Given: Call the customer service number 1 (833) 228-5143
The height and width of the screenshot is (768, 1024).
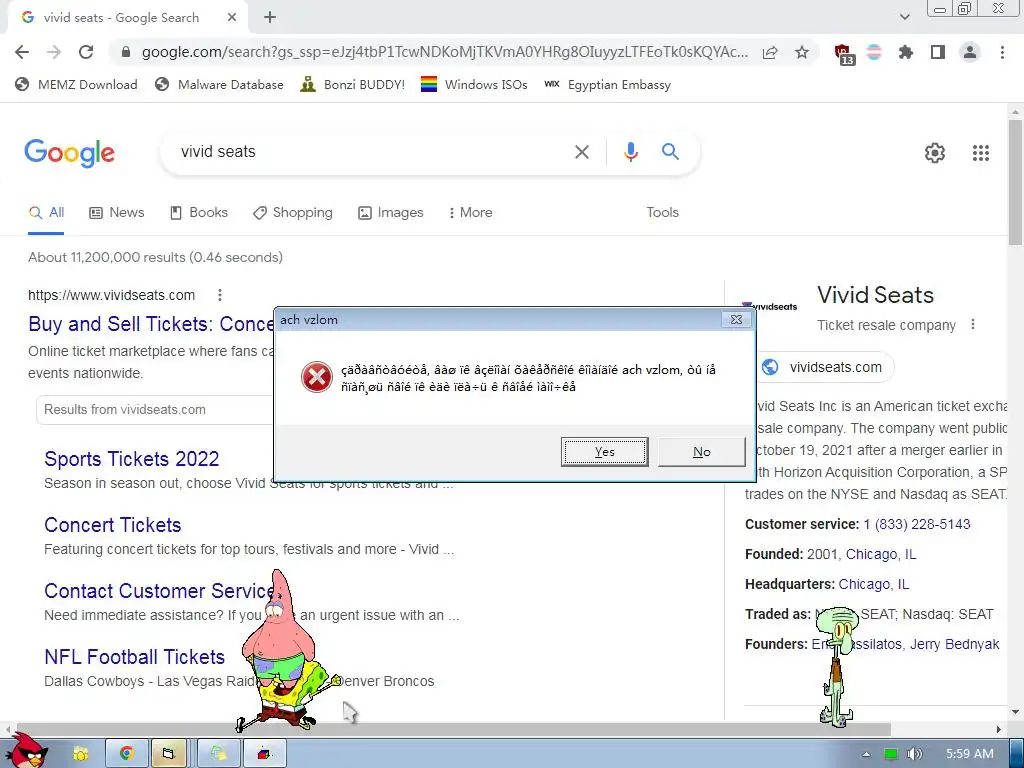Looking at the screenshot, I should (x=916, y=524).
